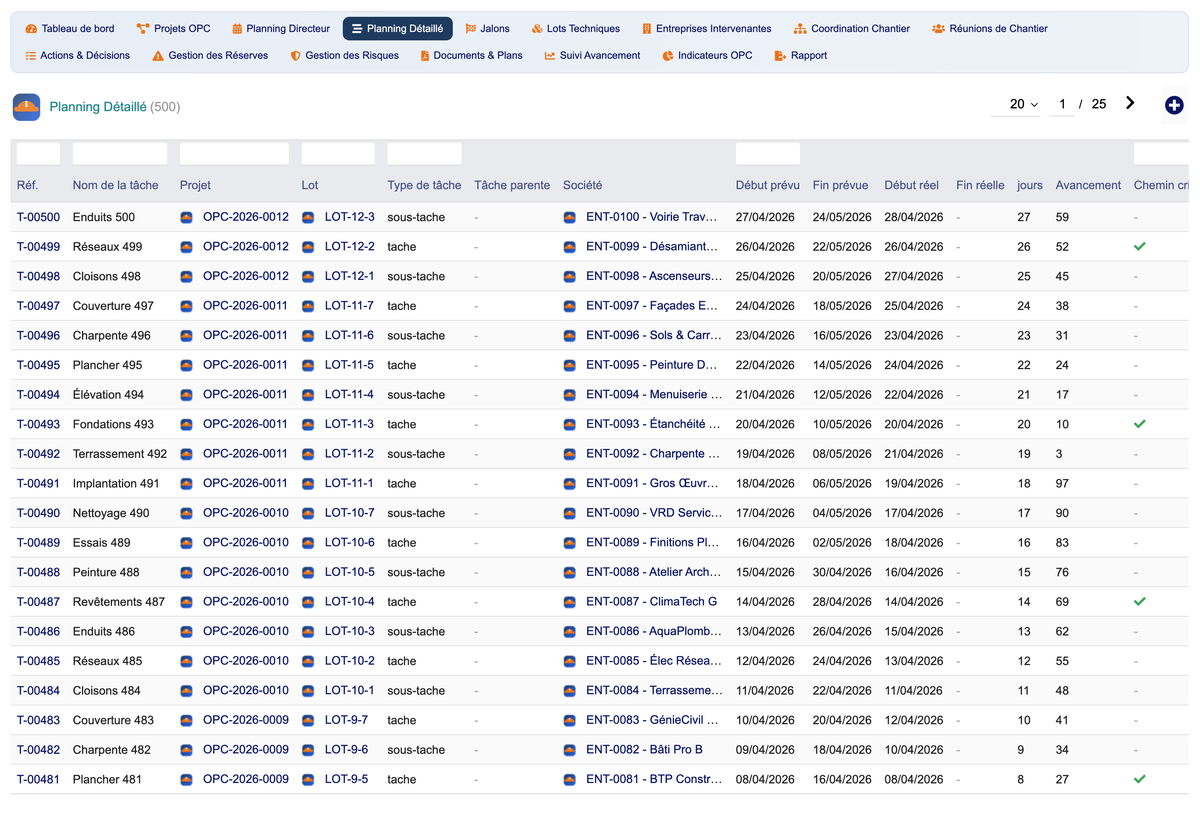The height and width of the screenshot is (839, 1200).
Task: Click the Planning Détaillé helmet icon
Action: [x=26, y=107]
